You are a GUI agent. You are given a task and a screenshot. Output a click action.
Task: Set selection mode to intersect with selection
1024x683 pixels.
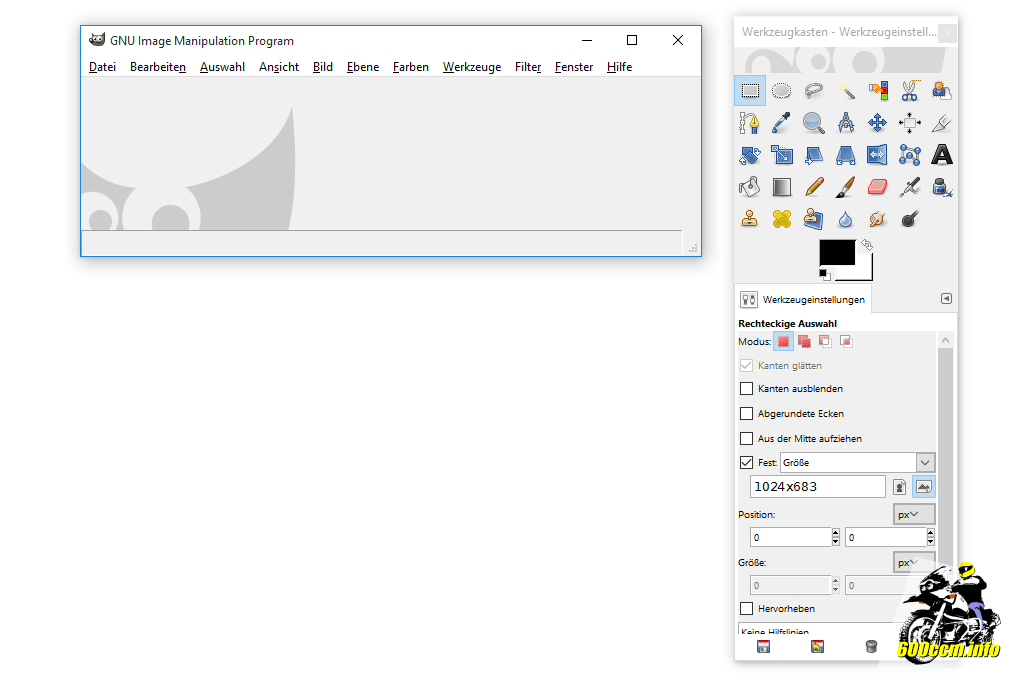(x=846, y=342)
